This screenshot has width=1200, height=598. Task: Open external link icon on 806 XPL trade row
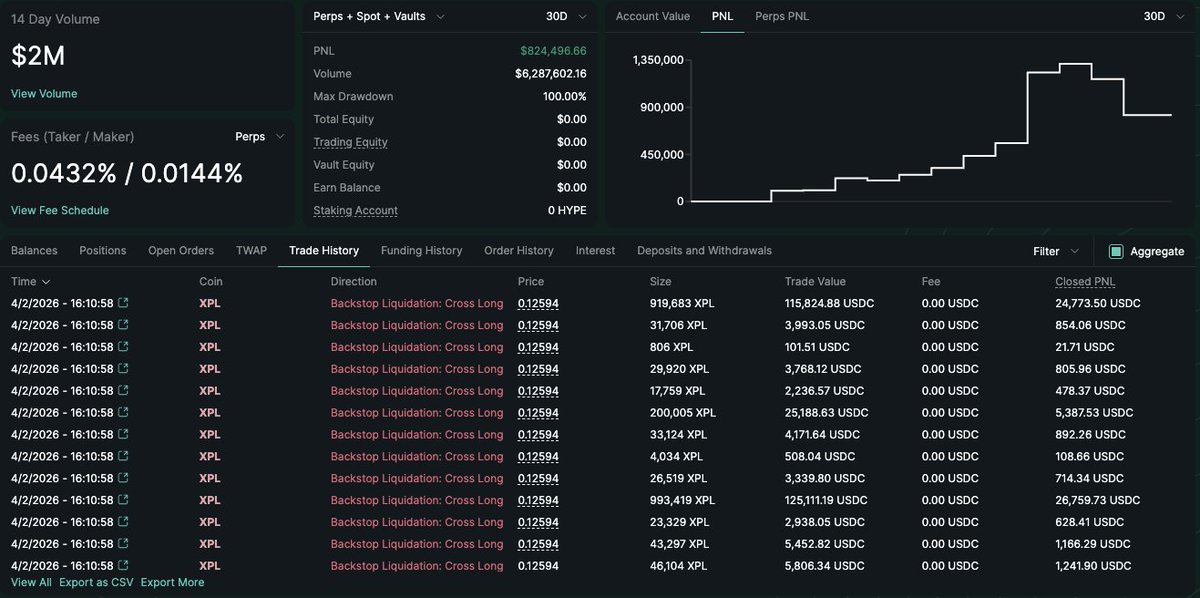[123, 347]
